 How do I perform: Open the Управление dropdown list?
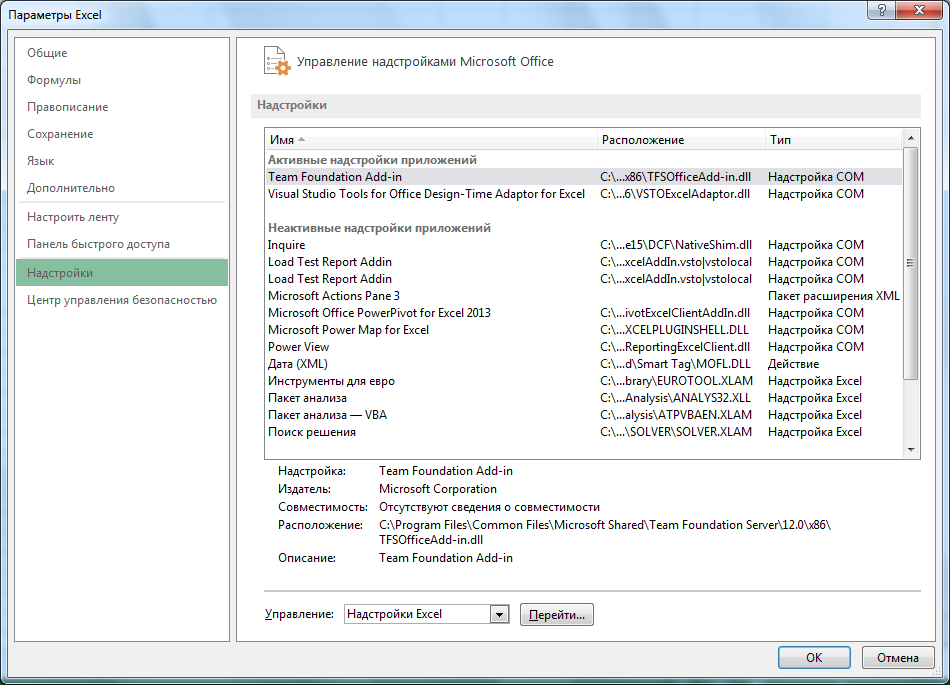pyautogui.click(x=499, y=614)
